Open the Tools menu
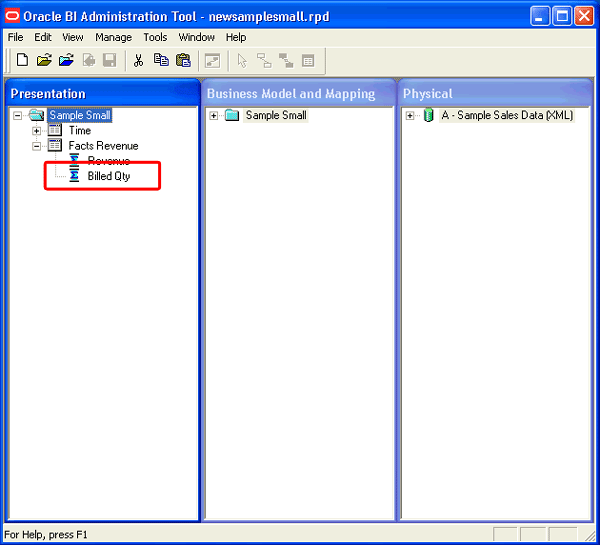 [x=155, y=37]
